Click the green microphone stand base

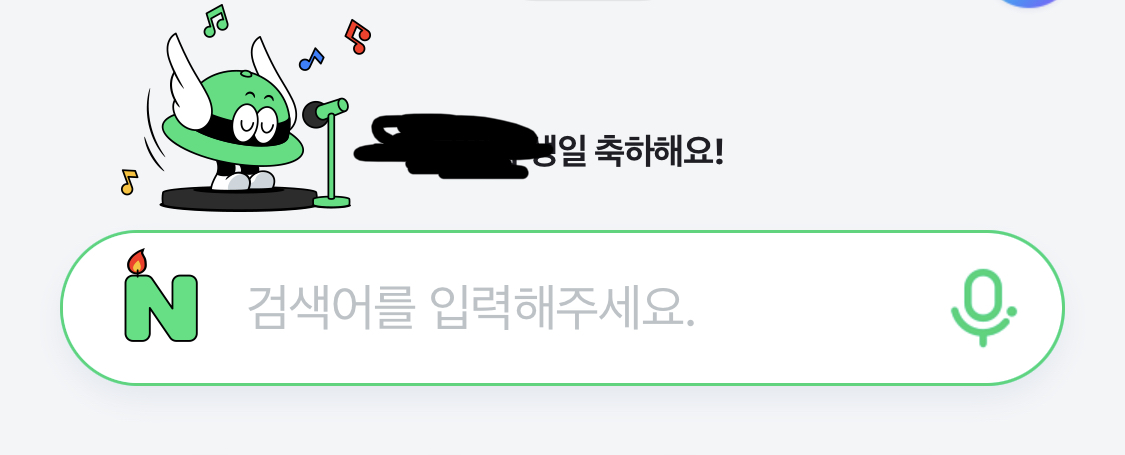[332, 202]
